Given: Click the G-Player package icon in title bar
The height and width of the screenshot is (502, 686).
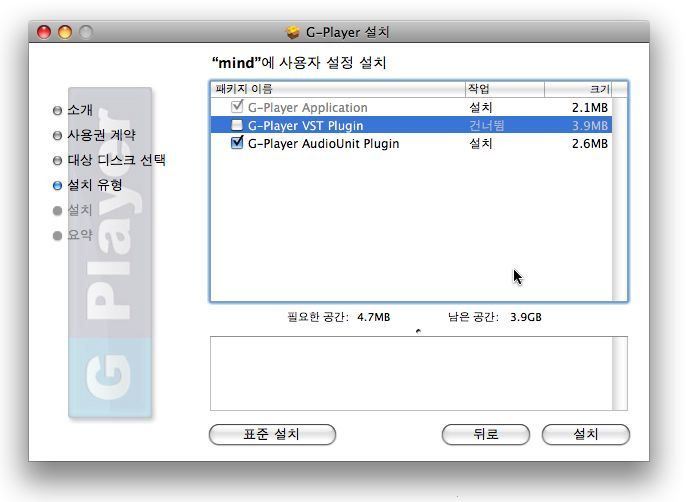Looking at the screenshot, I should pyautogui.click(x=293, y=32).
